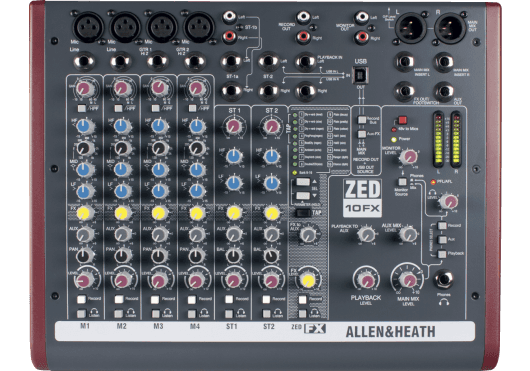Click the Phones headphone jack socket
This screenshot has height=371, width=530.
(x=444, y=279)
